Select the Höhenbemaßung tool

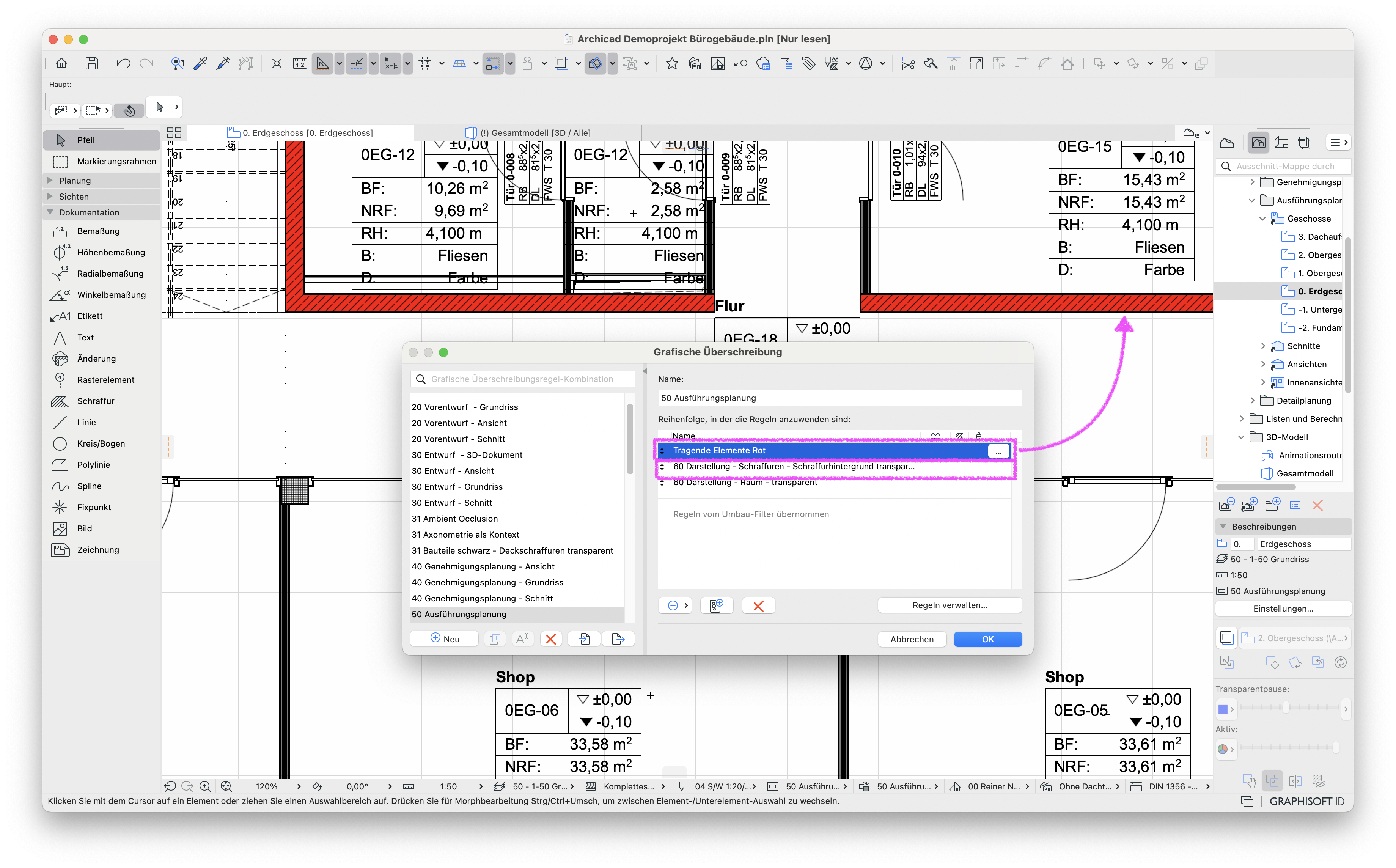pyautogui.click(x=102, y=252)
